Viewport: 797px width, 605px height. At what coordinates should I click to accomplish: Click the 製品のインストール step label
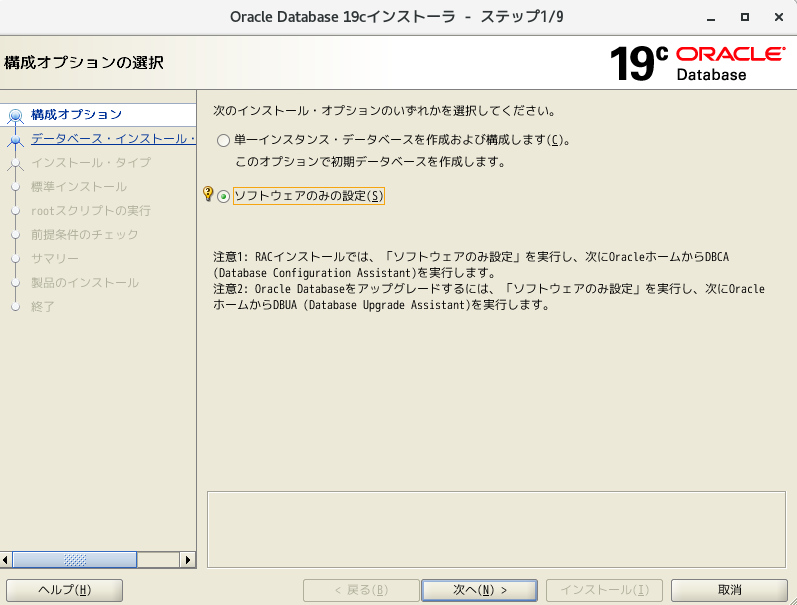(x=85, y=283)
